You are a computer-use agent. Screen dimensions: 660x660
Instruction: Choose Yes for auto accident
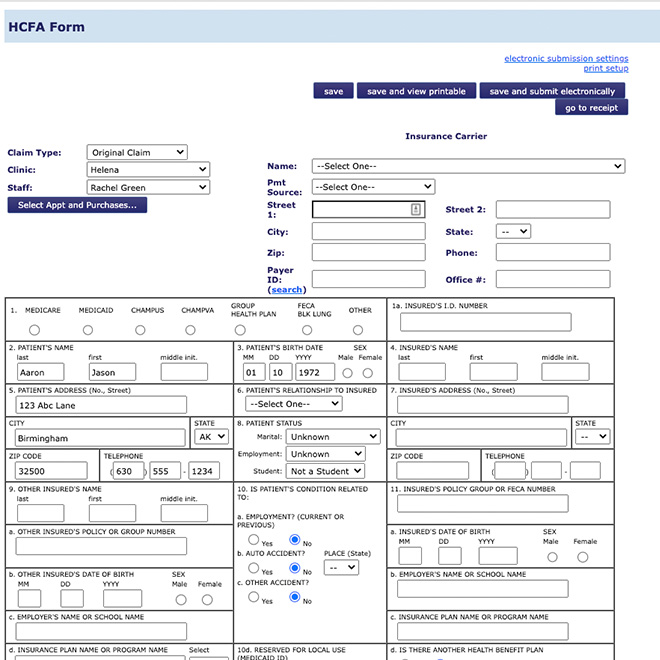coord(253,568)
